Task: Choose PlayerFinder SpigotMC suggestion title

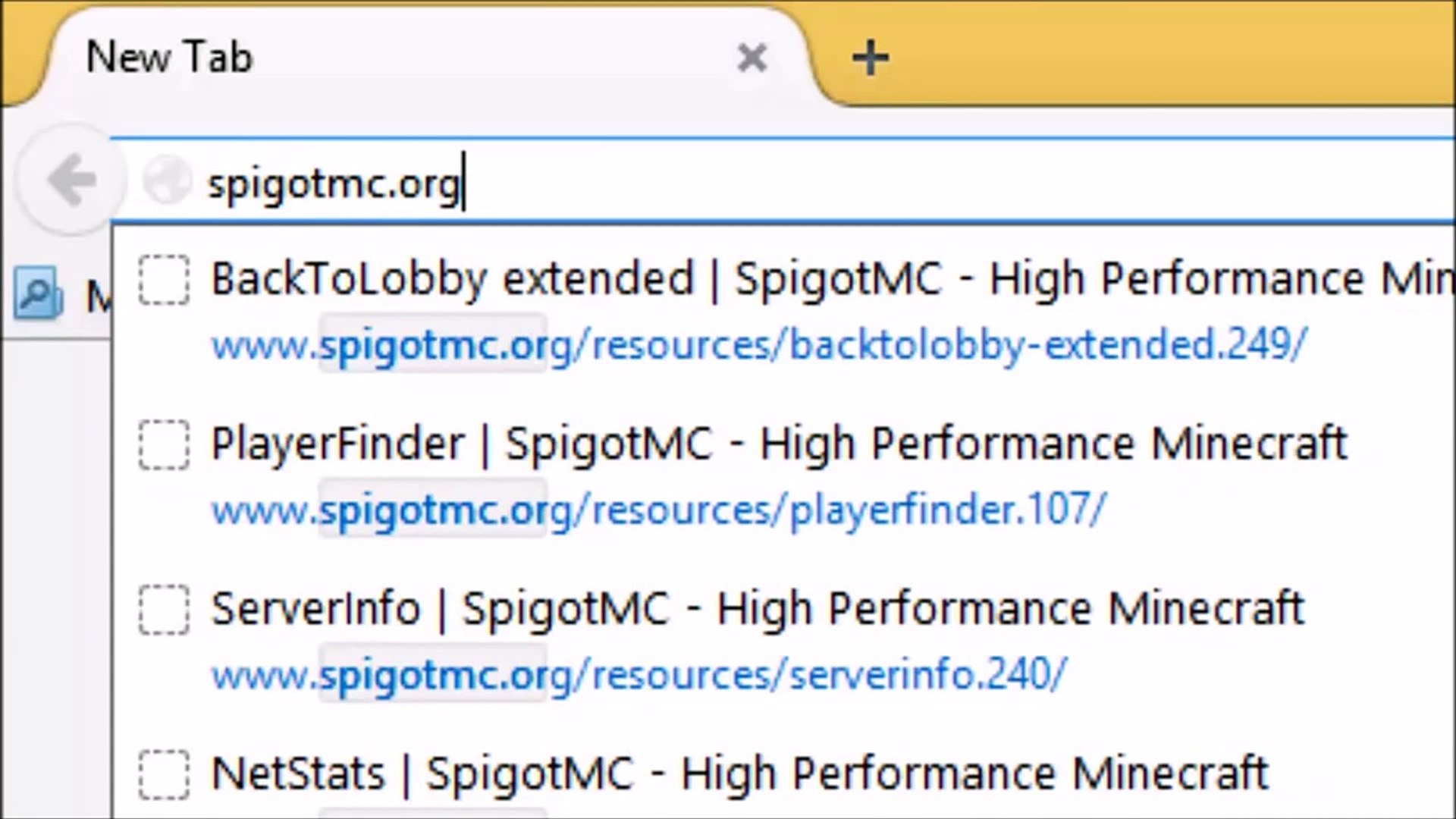Action: [779, 444]
